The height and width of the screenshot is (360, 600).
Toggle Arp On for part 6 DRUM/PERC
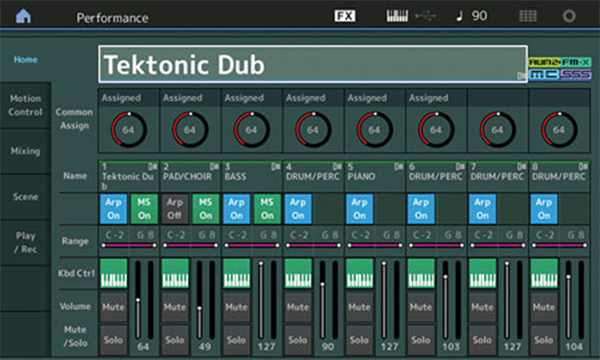tap(421, 209)
